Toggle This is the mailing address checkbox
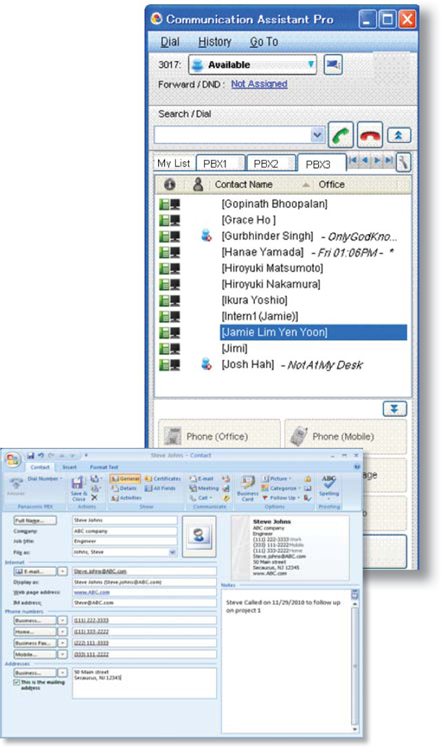 pyautogui.click(x=17, y=683)
